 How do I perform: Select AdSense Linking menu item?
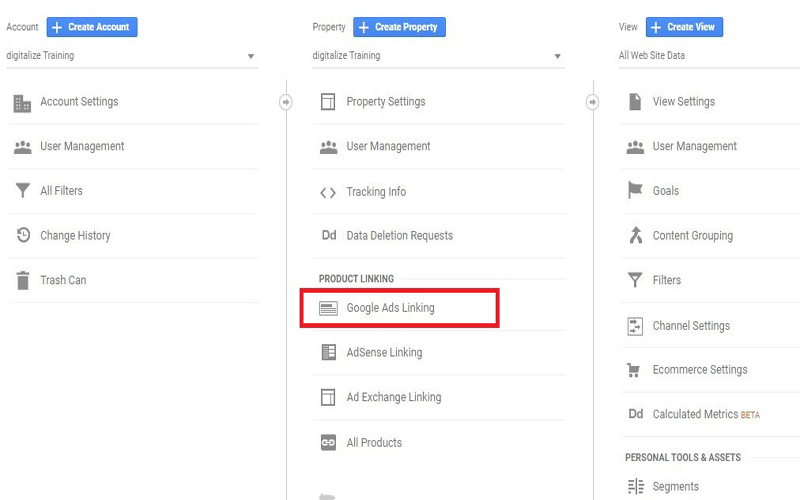click(384, 353)
